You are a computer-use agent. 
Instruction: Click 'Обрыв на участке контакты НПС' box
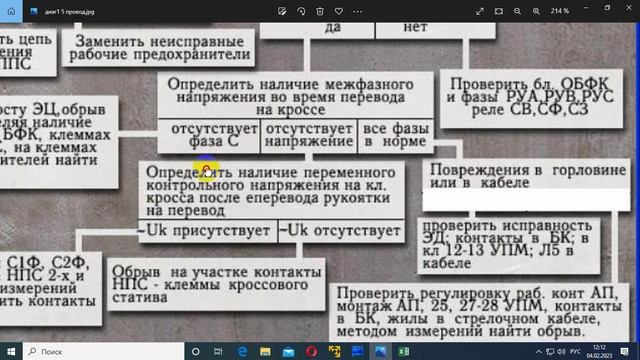tap(216, 284)
